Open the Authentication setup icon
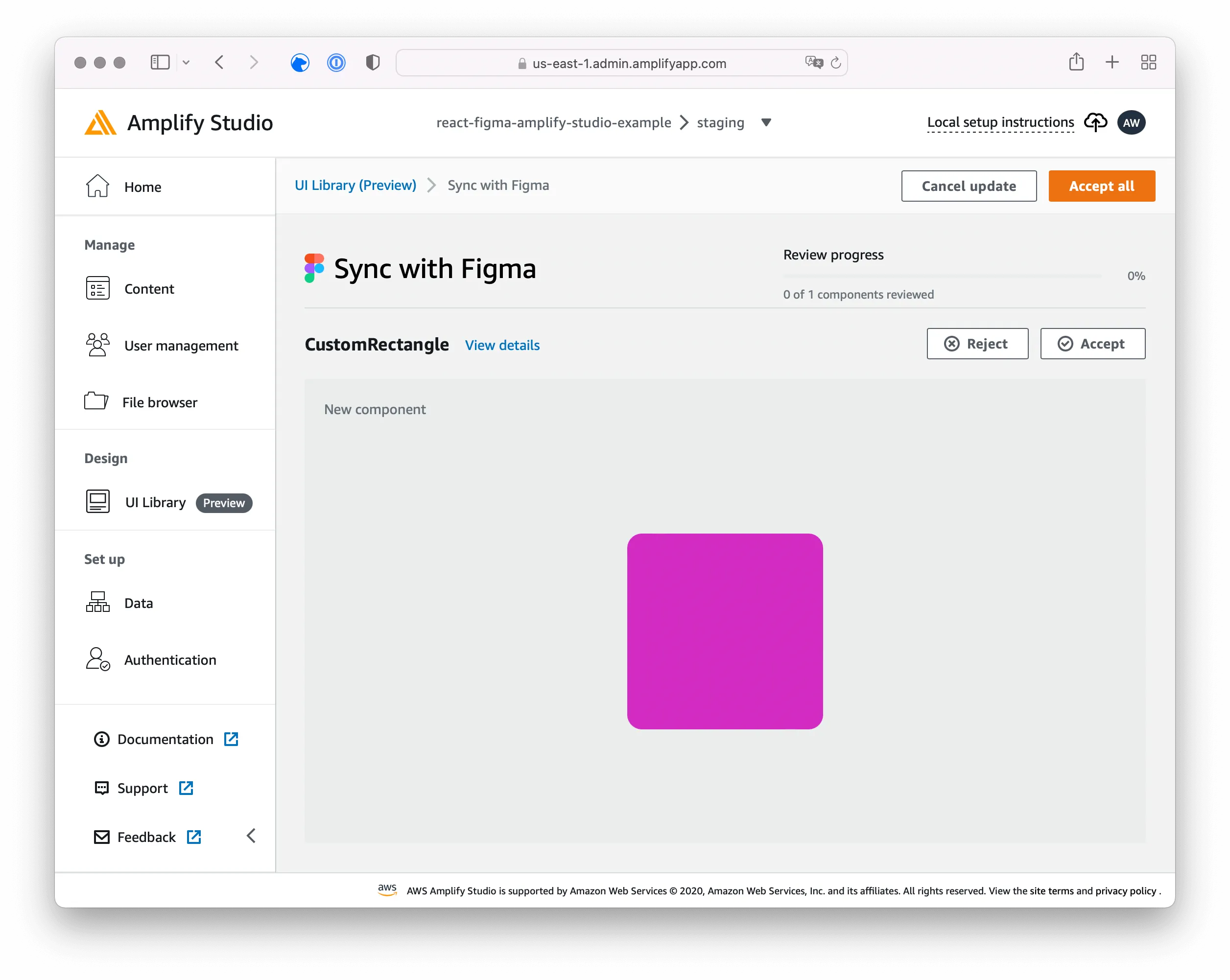 [97, 659]
